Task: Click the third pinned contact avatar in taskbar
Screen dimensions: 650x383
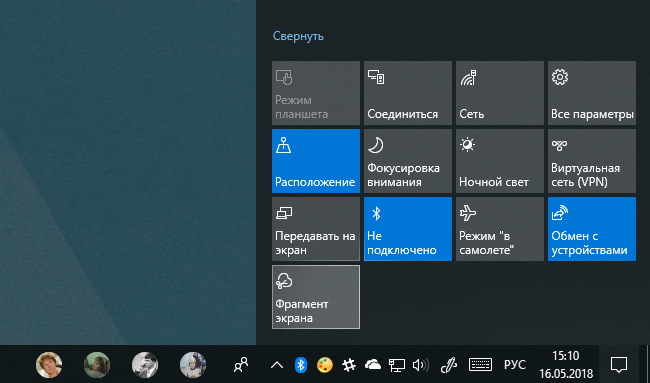Action: coord(145,365)
